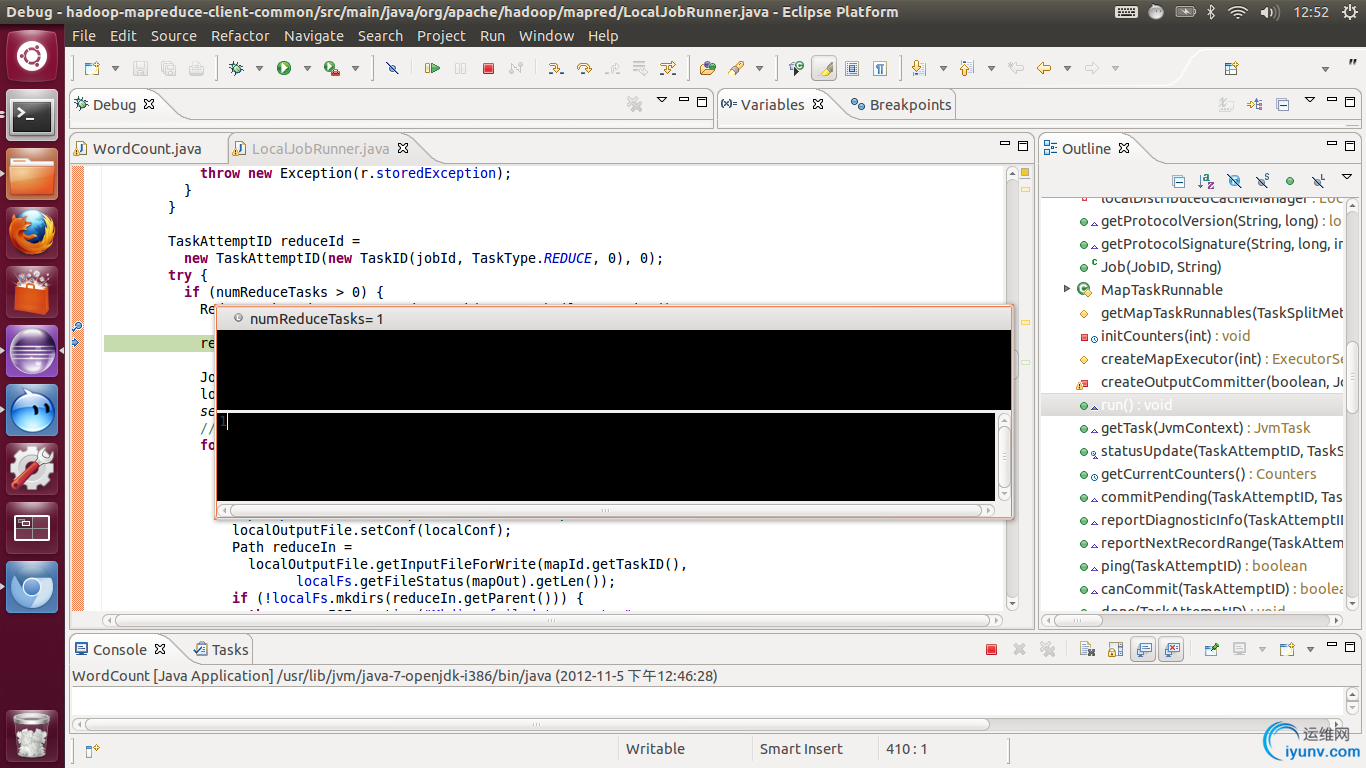The image size is (1366, 768).
Task: Run the program with green Run icon
Action: click(x=284, y=68)
